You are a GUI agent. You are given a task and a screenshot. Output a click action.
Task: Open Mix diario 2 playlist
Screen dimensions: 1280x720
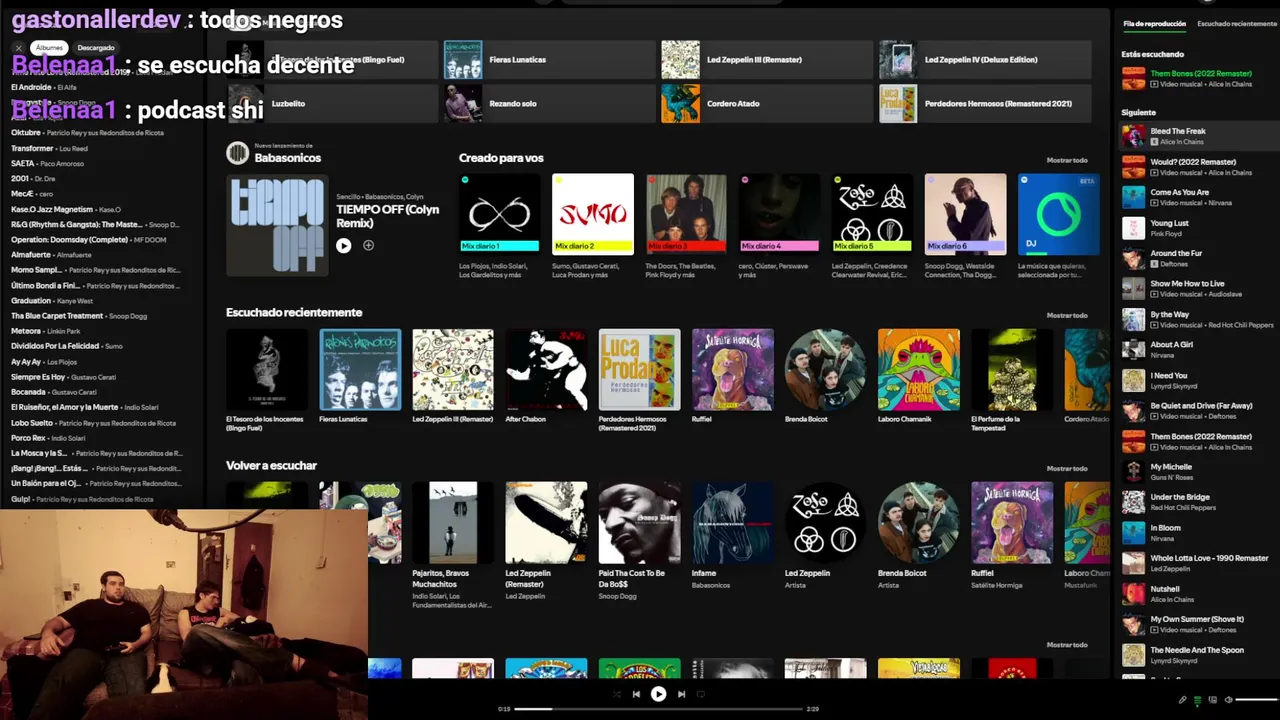tap(593, 214)
